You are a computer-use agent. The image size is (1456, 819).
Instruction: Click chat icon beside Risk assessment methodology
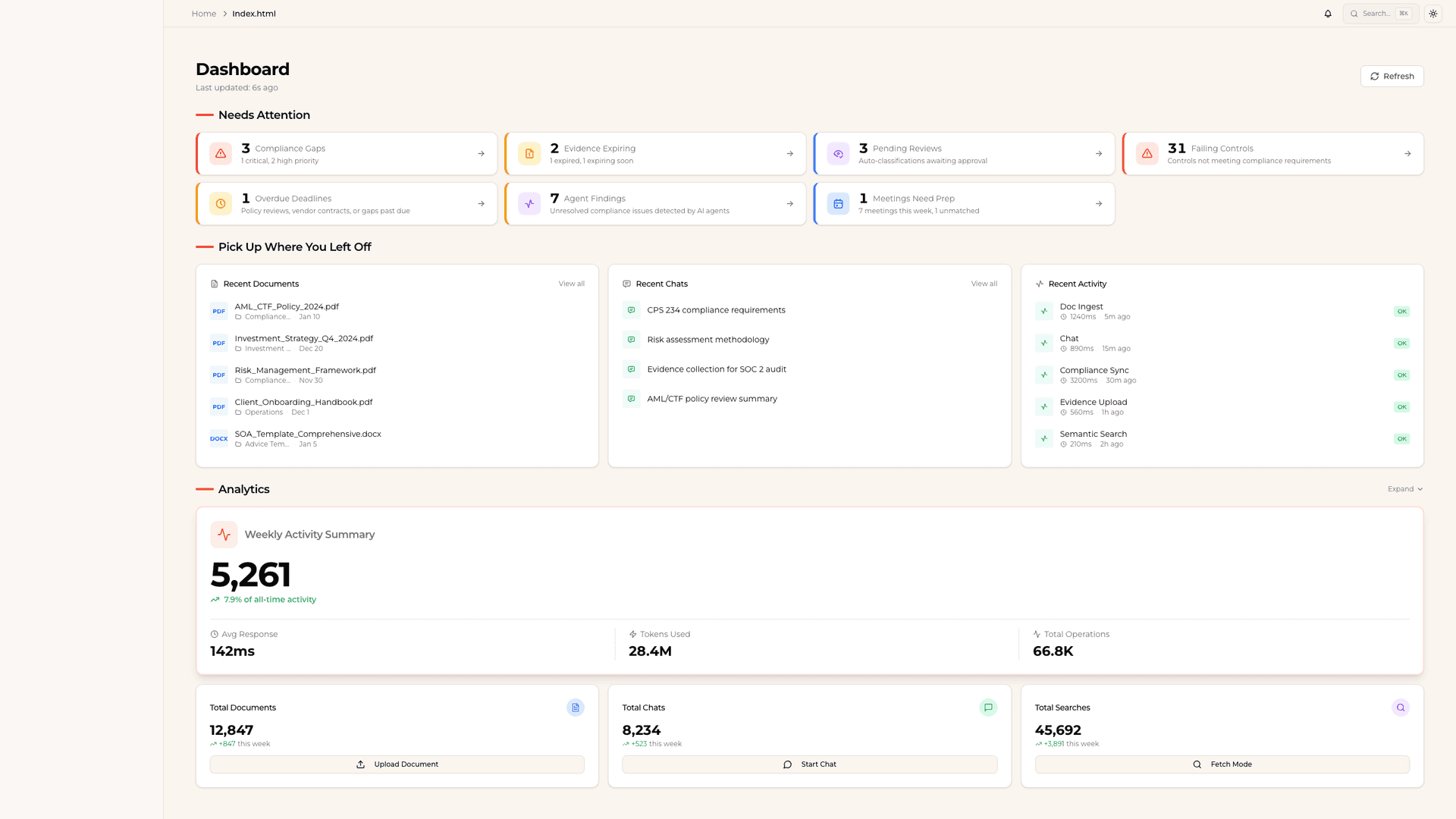click(x=631, y=340)
